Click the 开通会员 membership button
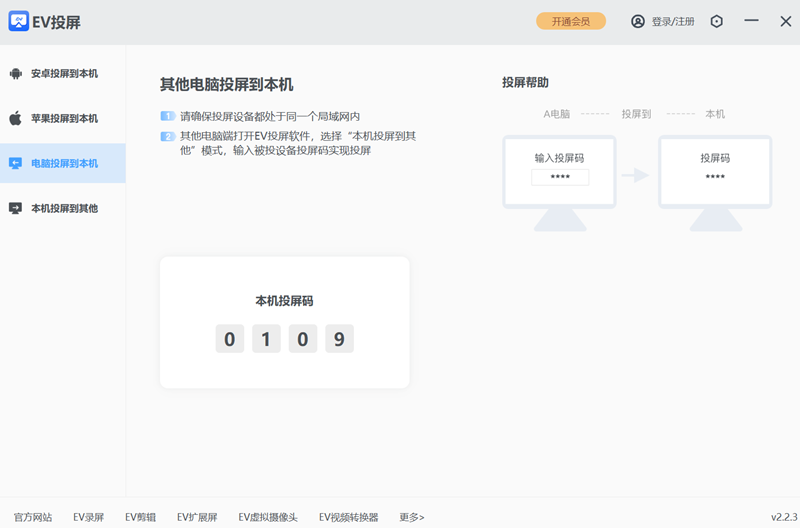 (571, 21)
